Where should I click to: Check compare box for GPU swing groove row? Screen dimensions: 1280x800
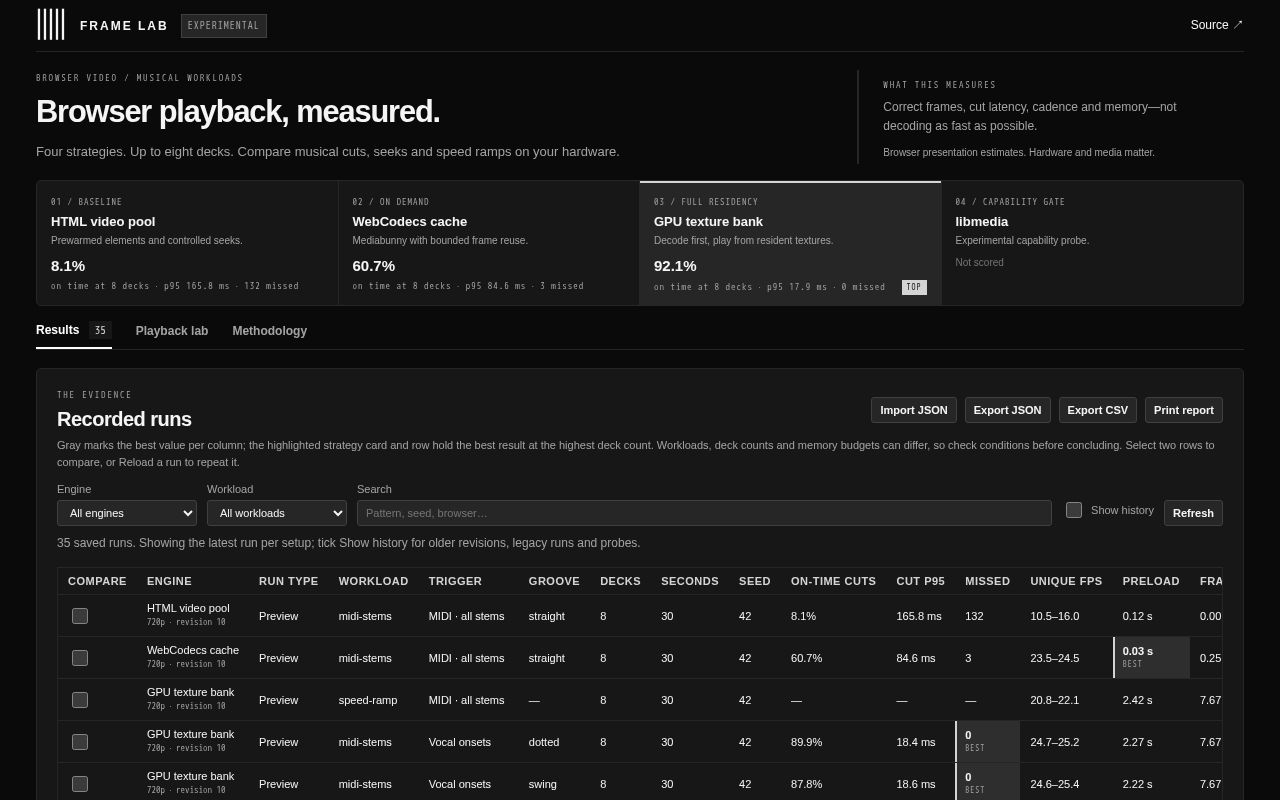tap(80, 784)
